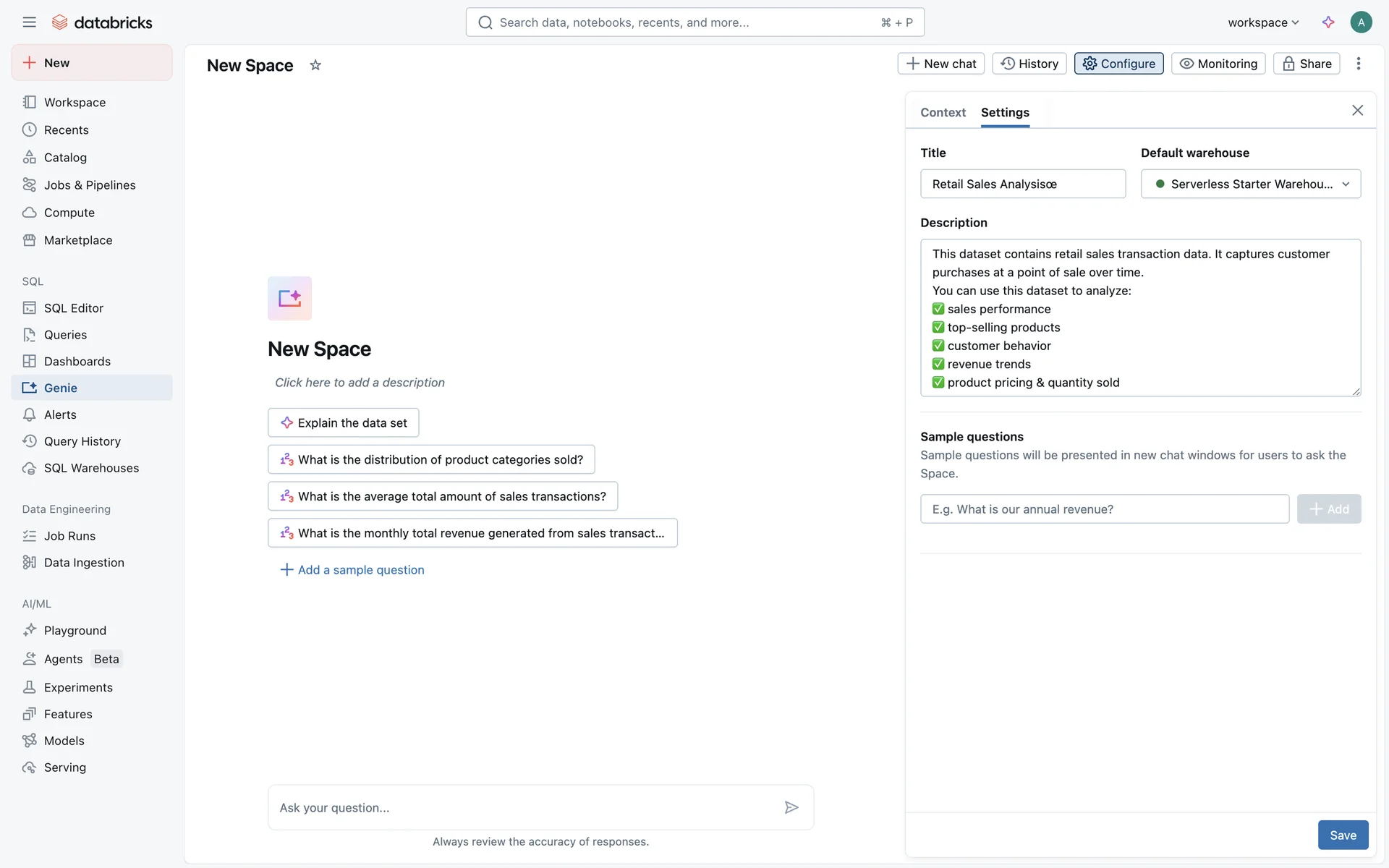
Task: Toggle the Configure panel button
Action: (1118, 64)
